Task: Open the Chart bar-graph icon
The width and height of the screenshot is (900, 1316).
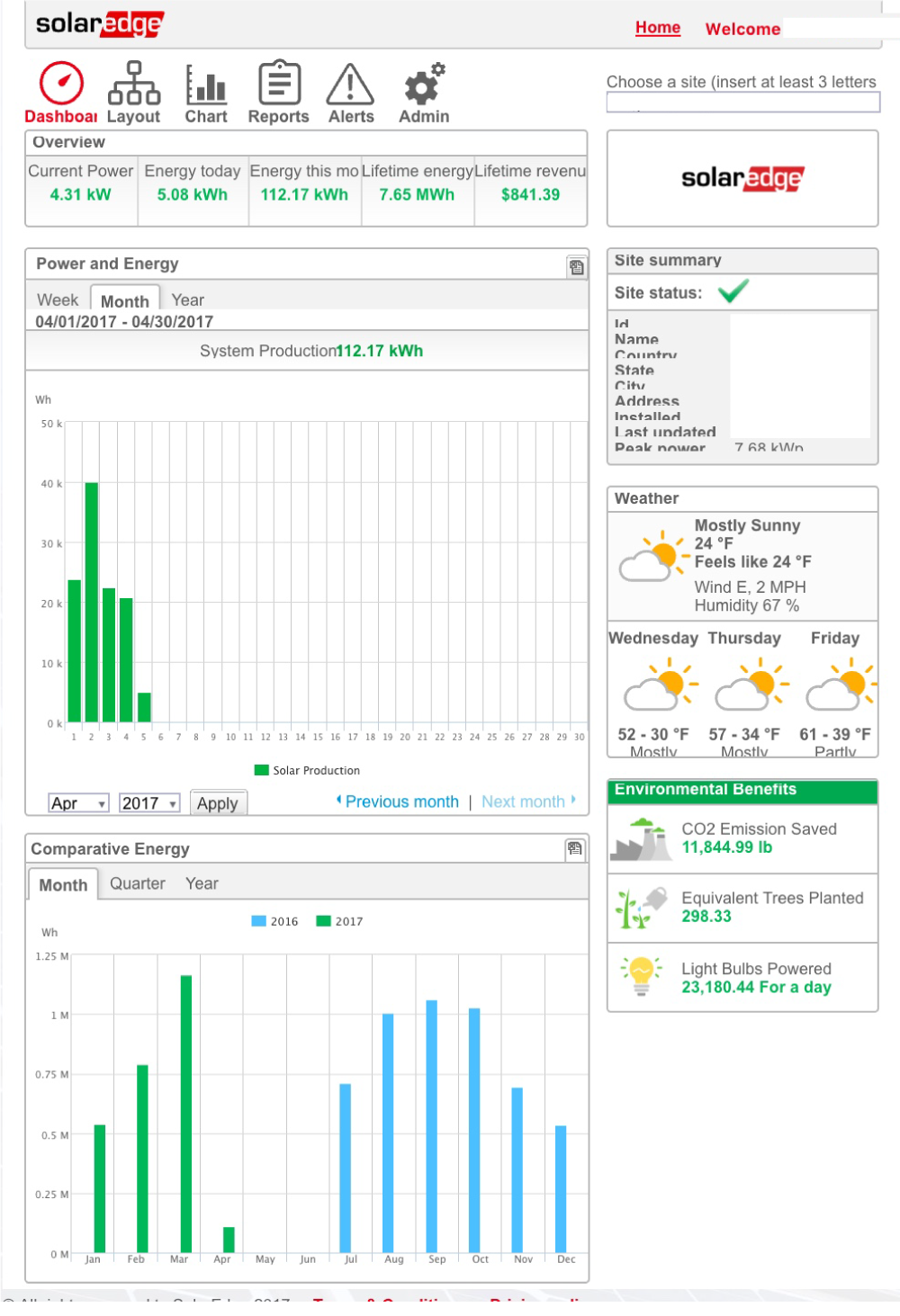Action: pos(206,84)
